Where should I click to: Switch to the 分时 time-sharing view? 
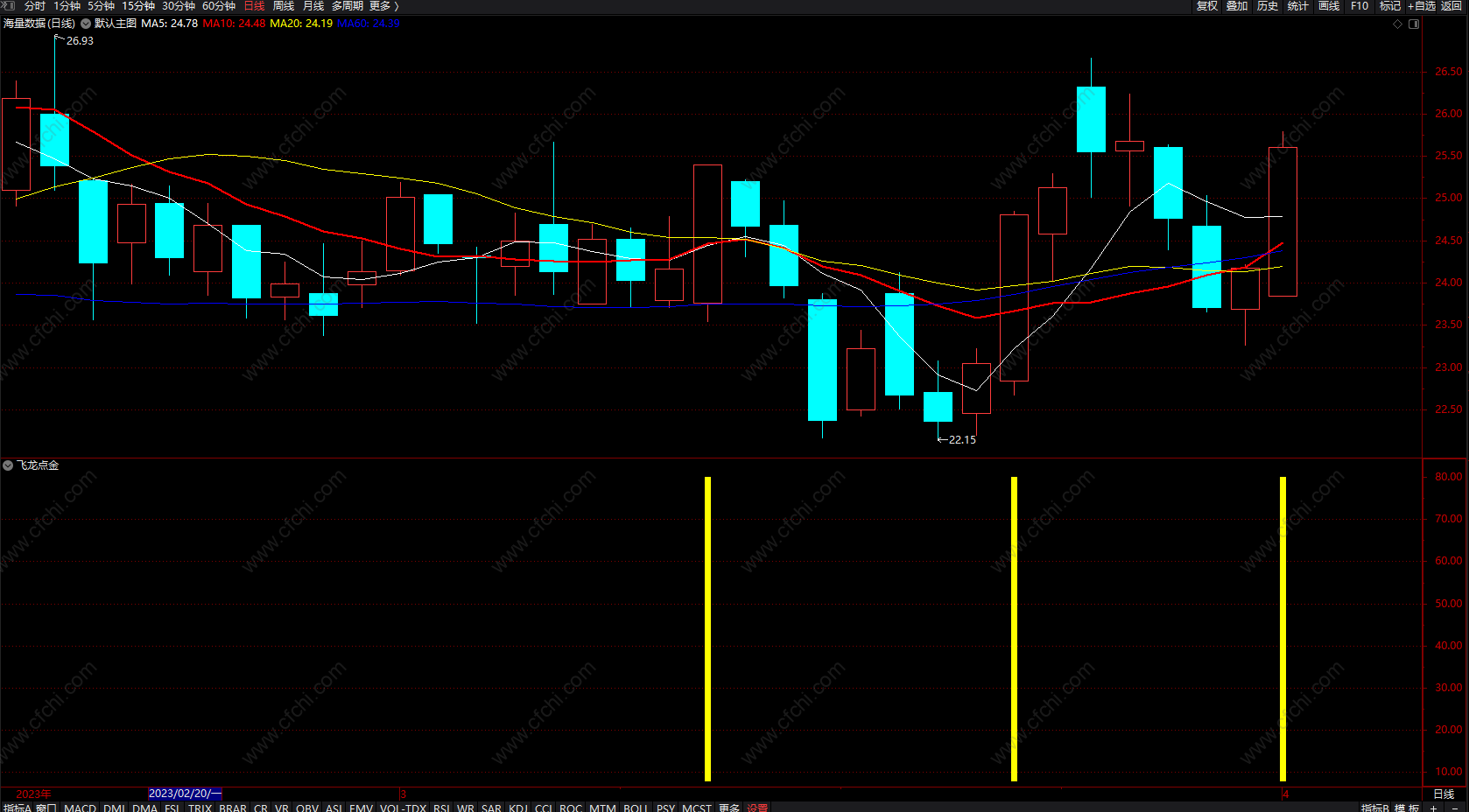(35, 6)
